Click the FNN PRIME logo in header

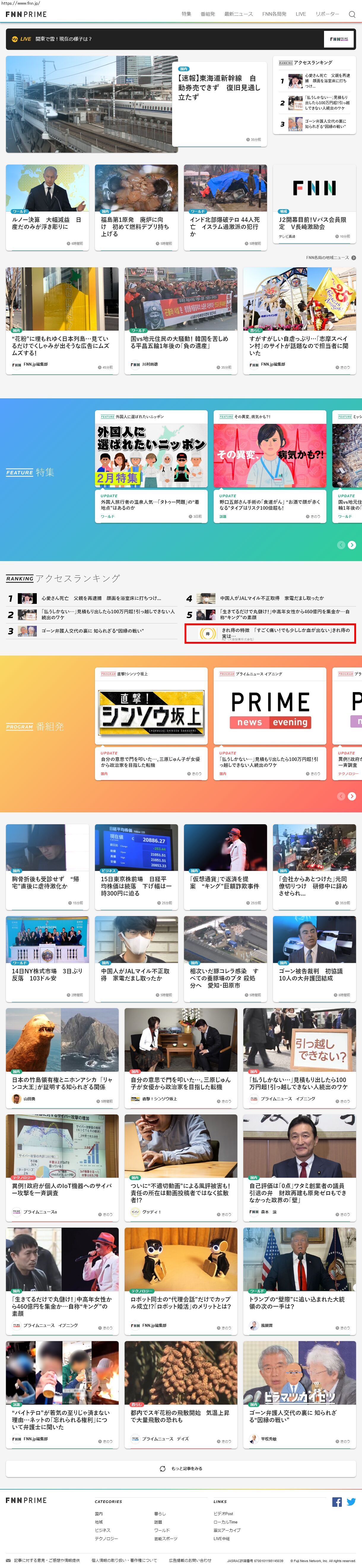26,14
